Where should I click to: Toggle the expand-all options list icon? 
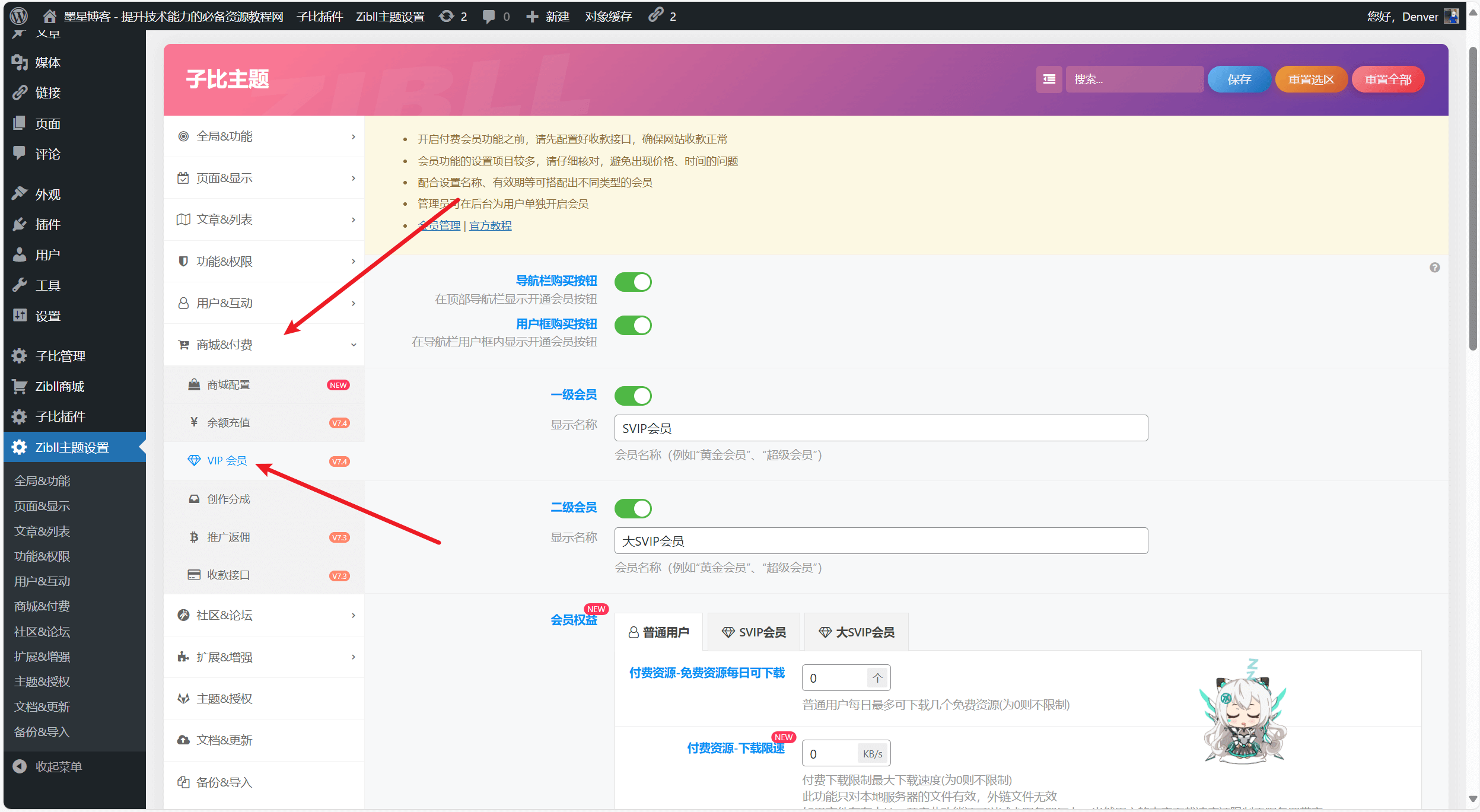pos(1049,79)
